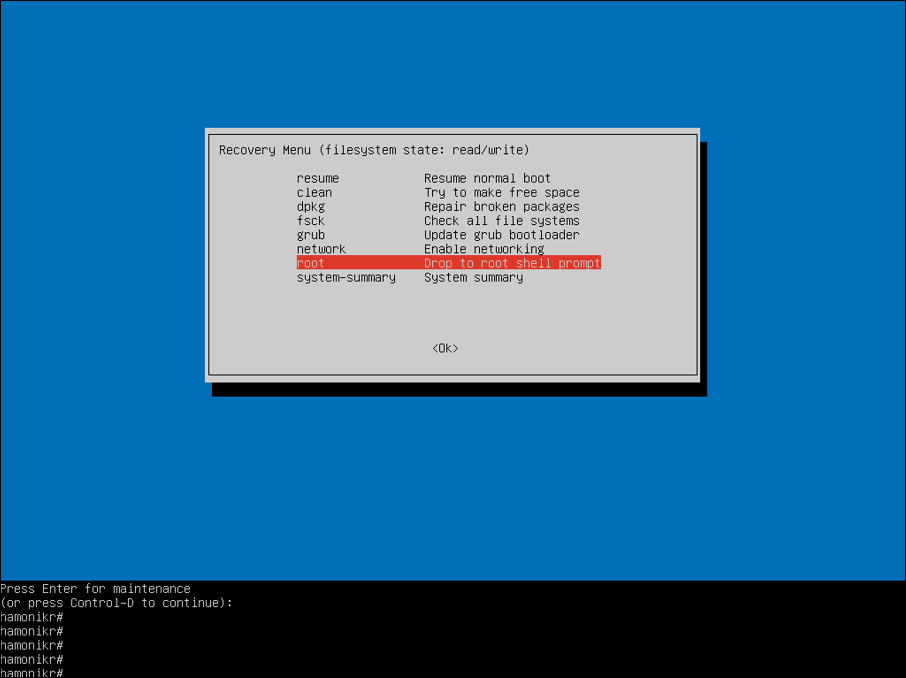
Task: Click the 'press Control-D to continue' line
Action: point(116,603)
